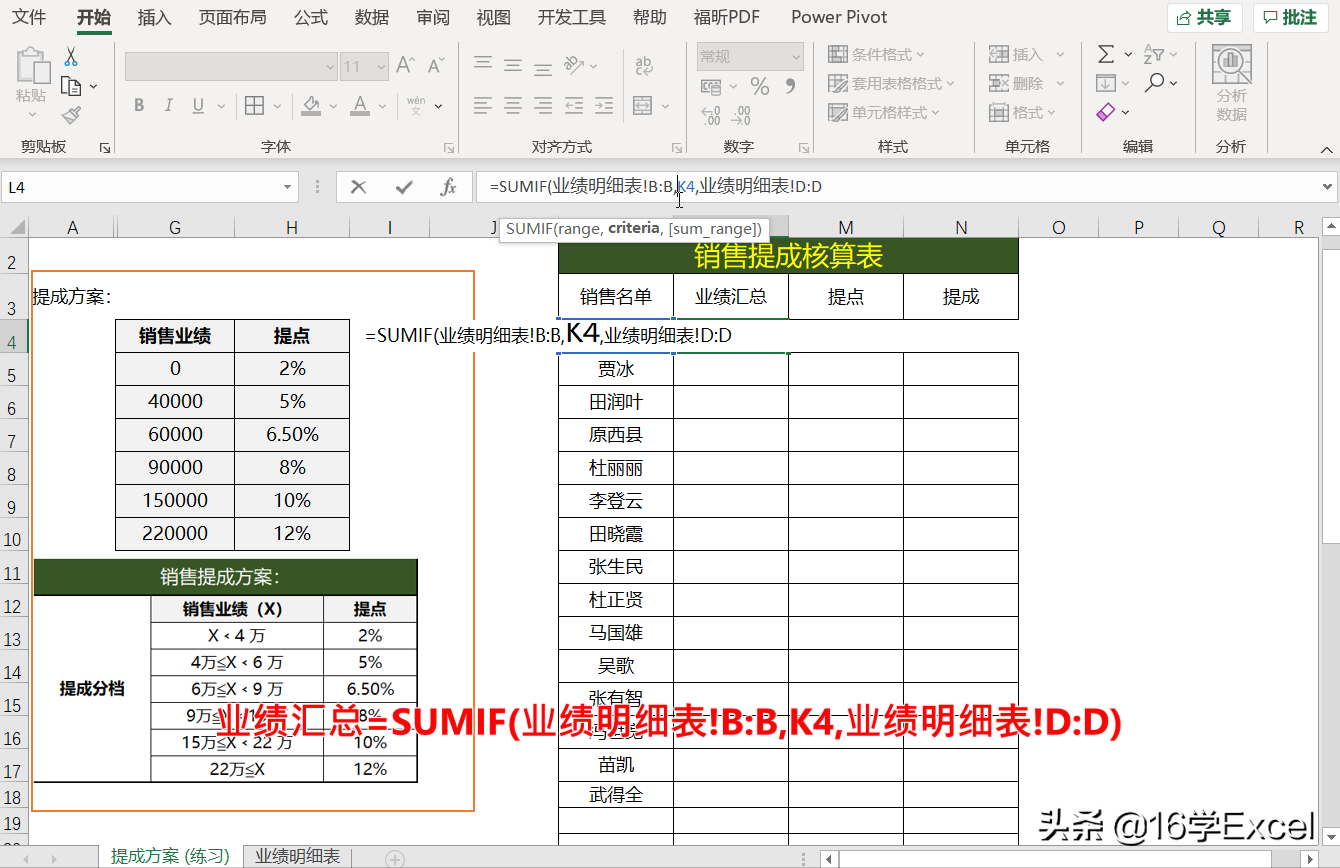Click the text orientation icon
Image resolution: width=1340 pixels, height=868 pixels.
tap(575, 66)
